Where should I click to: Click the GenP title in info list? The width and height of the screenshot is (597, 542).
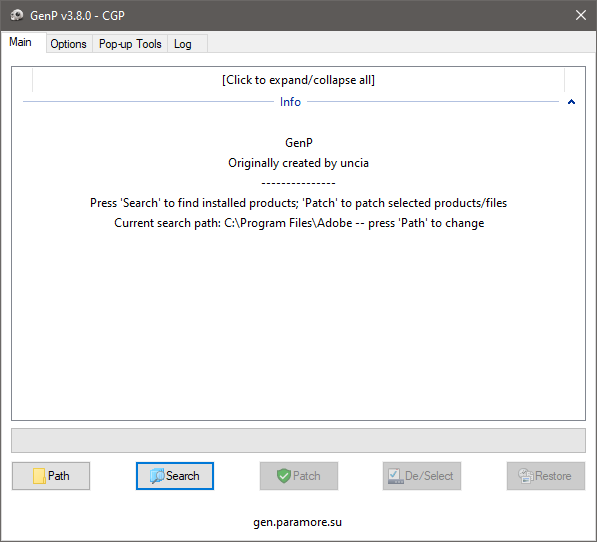click(299, 143)
